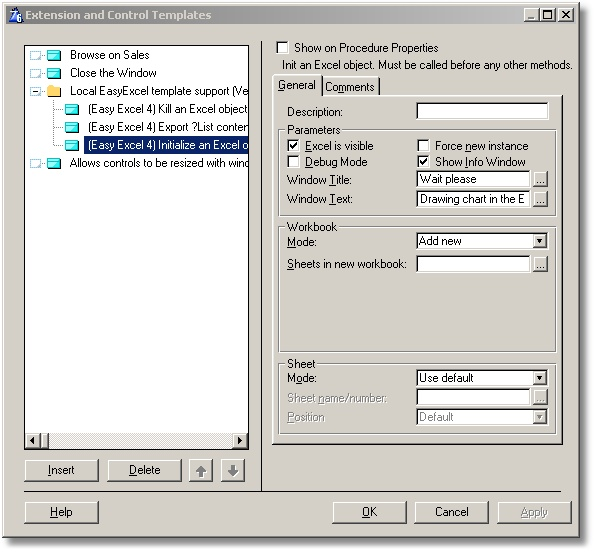Switch to the Comments tab
This screenshot has width=594, height=552.
pyautogui.click(x=350, y=87)
